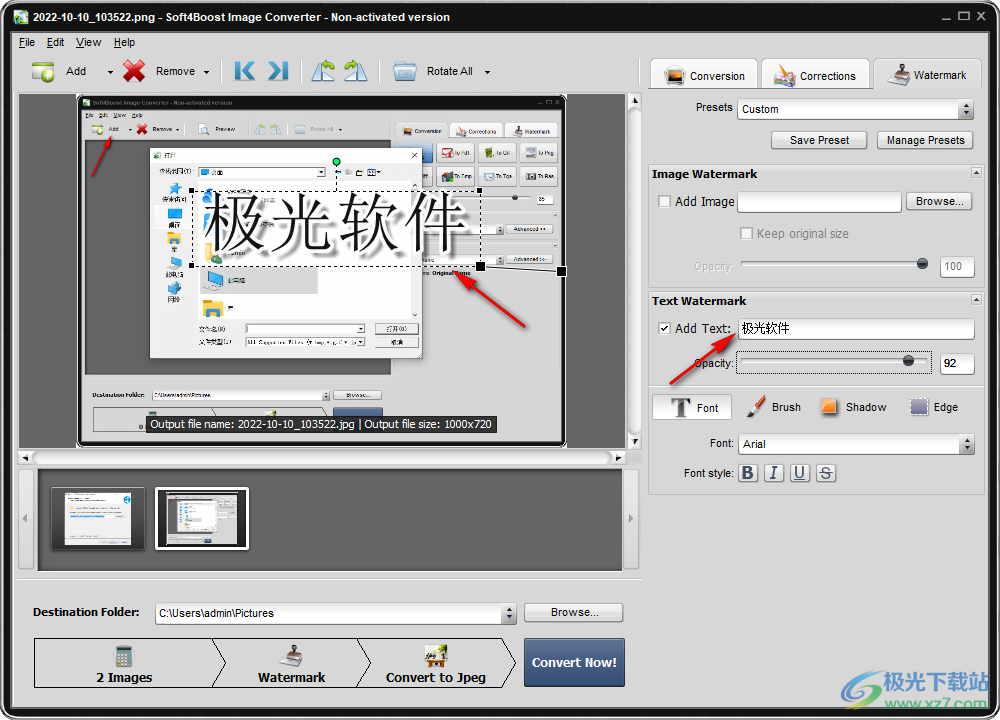Open the Edge settings
The width and height of the screenshot is (1000, 720).
934,407
